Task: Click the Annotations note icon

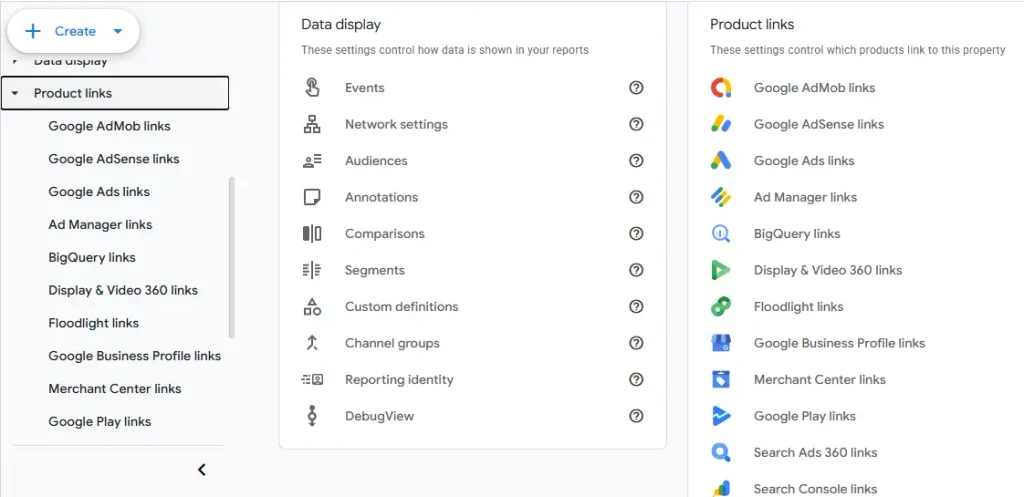Action: click(x=312, y=197)
